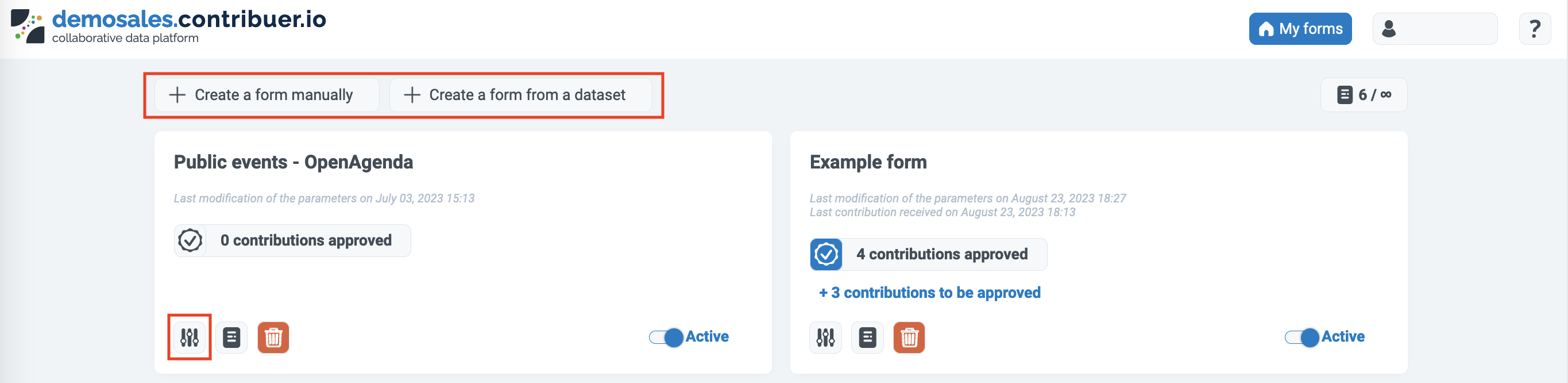Viewport: 1568px width, 383px height.
Task: Open parameters of Example form
Action: point(825,337)
